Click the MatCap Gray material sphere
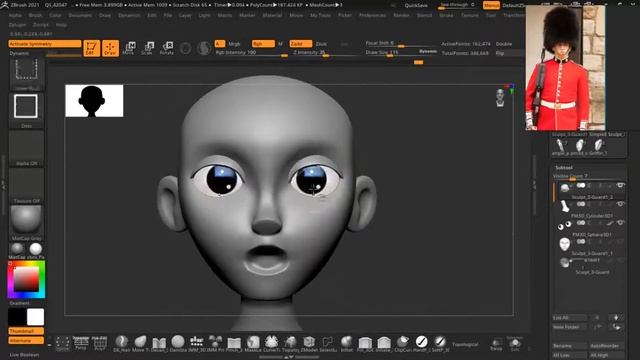 point(26,221)
